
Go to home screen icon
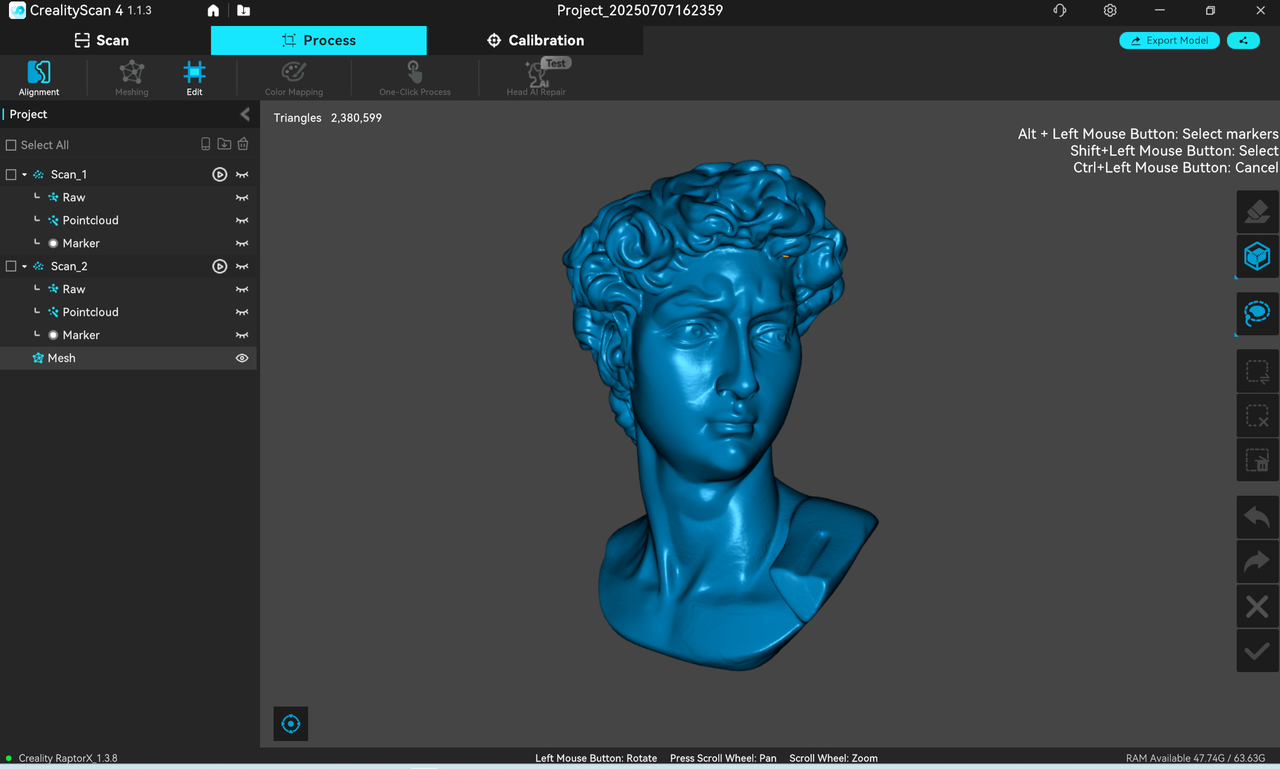pos(213,11)
